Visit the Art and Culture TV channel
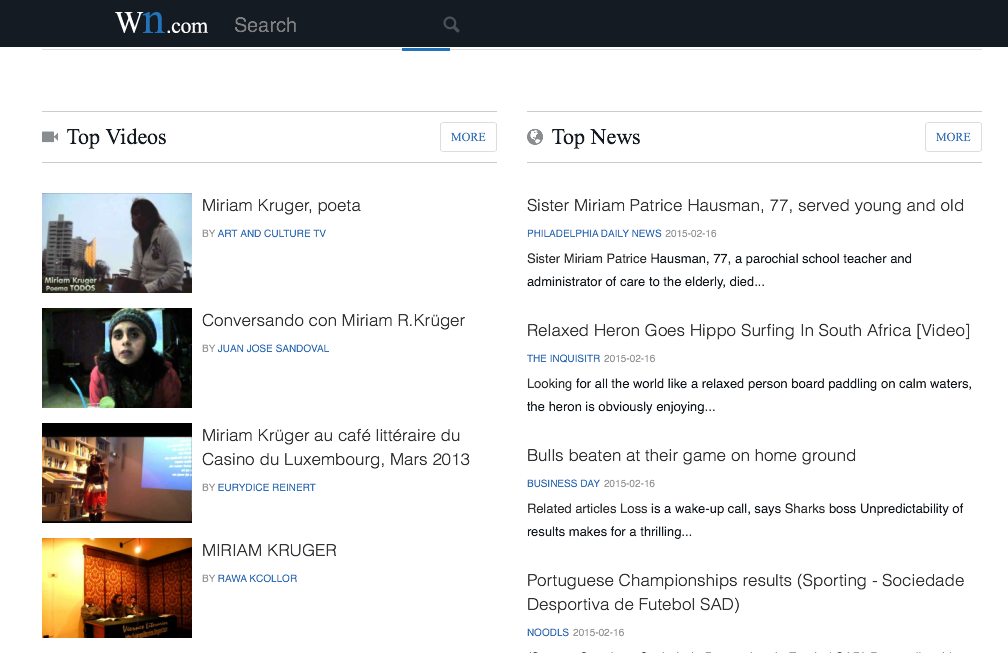 click(272, 234)
